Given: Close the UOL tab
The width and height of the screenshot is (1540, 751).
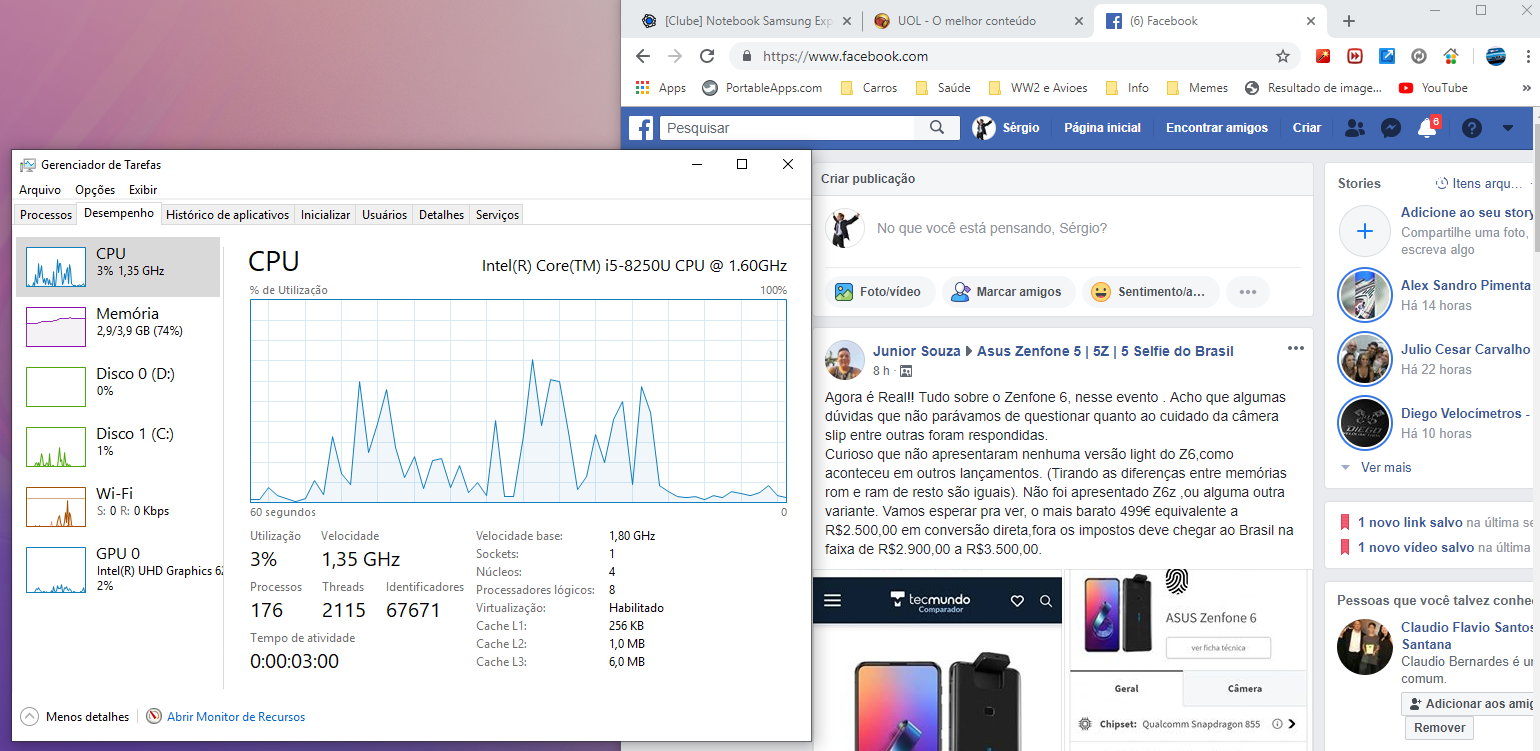Looking at the screenshot, I should click(1077, 21).
